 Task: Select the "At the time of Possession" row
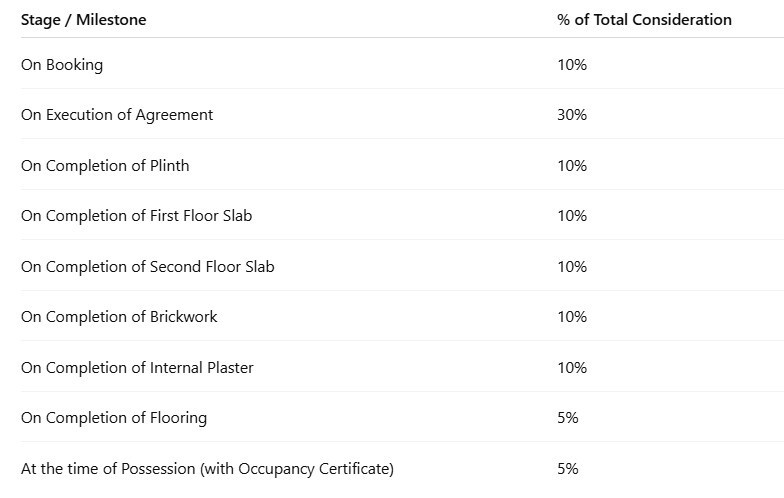point(207,469)
